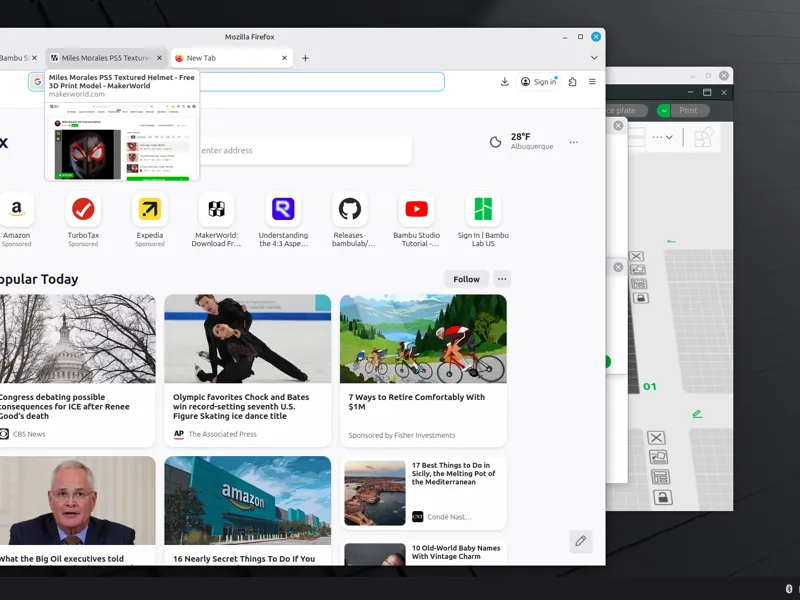This screenshot has width=800, height=600.
Task: Open the YouTube Bambu Studio Tutorial shortcut
Action: (x=416, y=219)
